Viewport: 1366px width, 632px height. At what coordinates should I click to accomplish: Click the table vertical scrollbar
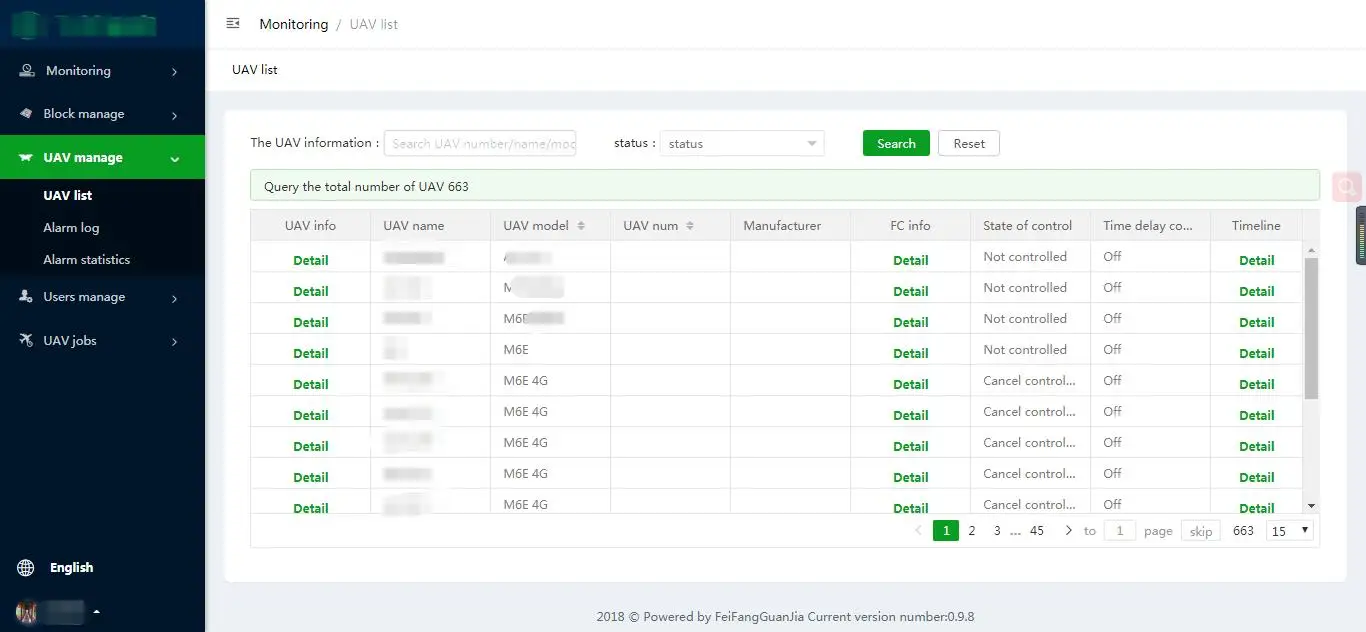tap(1311, 328)
